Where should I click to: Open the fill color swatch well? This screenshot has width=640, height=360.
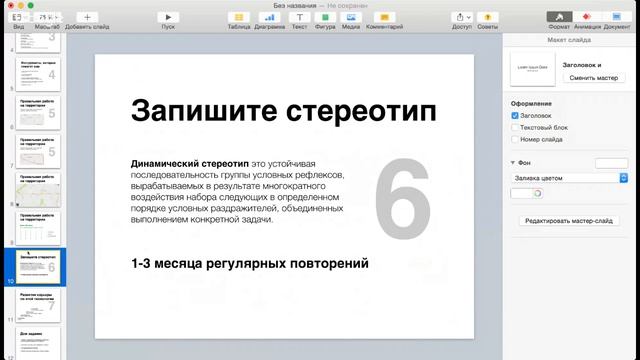click(521, 193)
